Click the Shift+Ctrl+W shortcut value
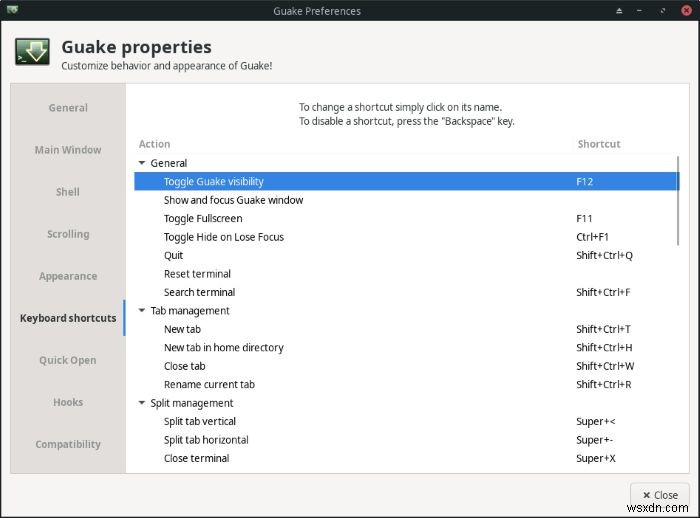 (605, 366)
